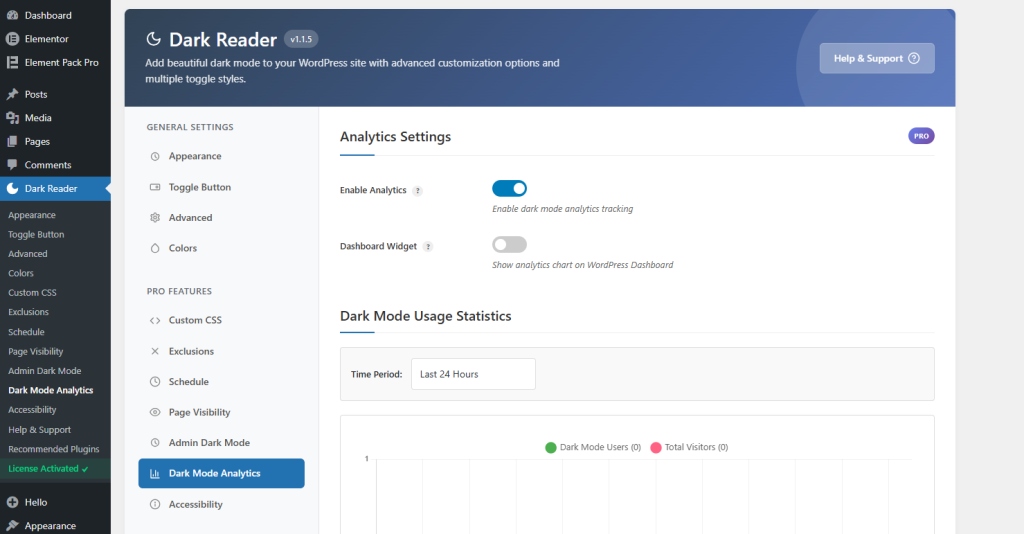Click the help tooltip next to Dashboard Widget
This screenshot has height=534, width=1024.
tap(428, 247)
